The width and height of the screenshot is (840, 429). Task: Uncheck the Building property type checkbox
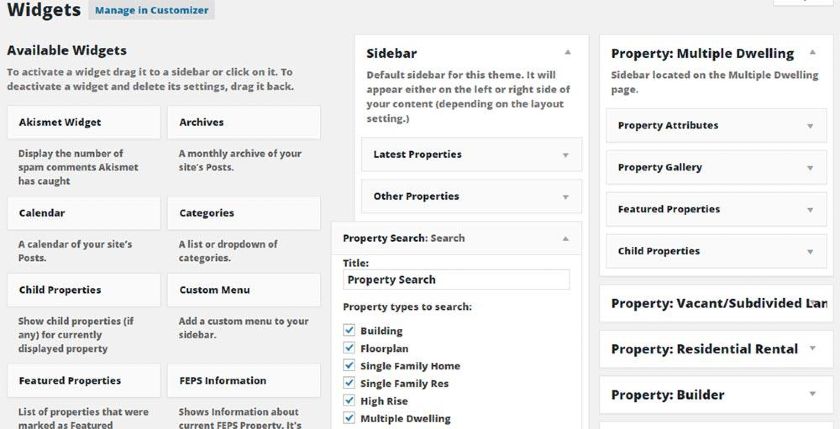point(349,330)
